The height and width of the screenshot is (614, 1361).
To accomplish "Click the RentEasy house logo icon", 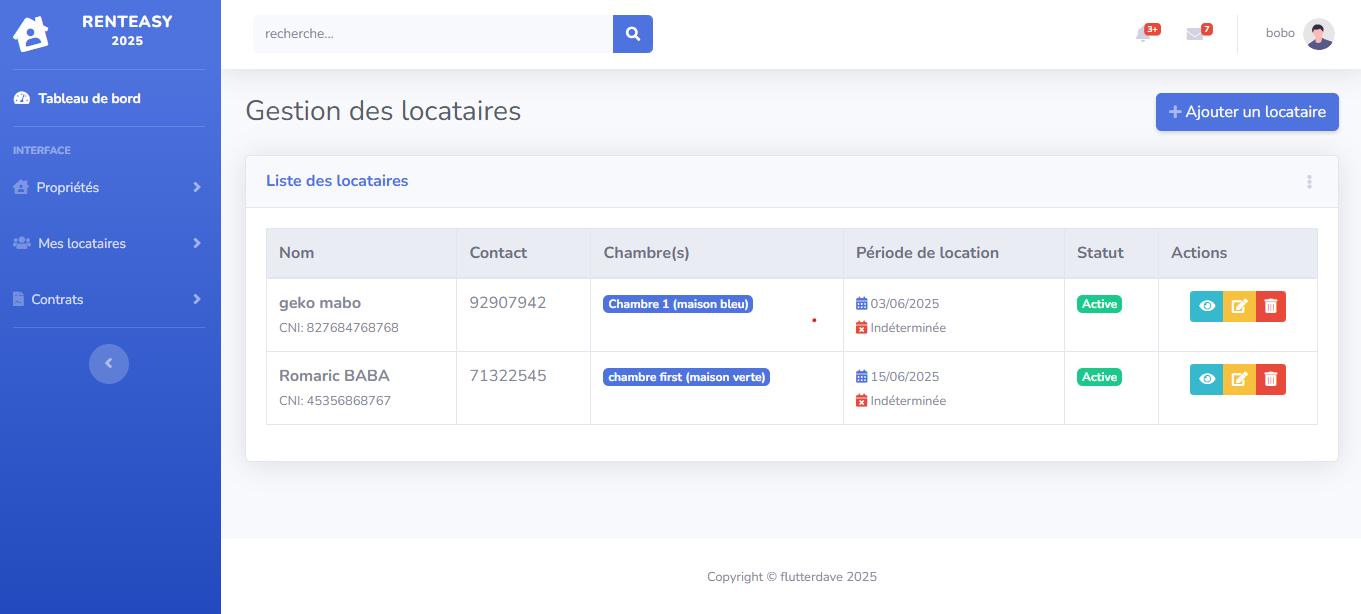I will (31, 34).
